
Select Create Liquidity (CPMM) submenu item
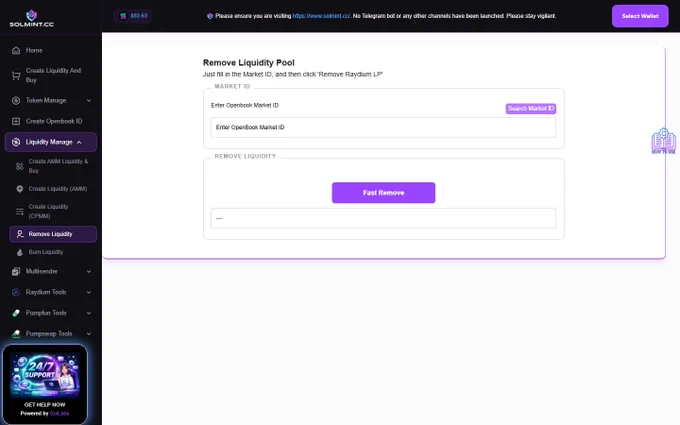click(x=52, y=212)
